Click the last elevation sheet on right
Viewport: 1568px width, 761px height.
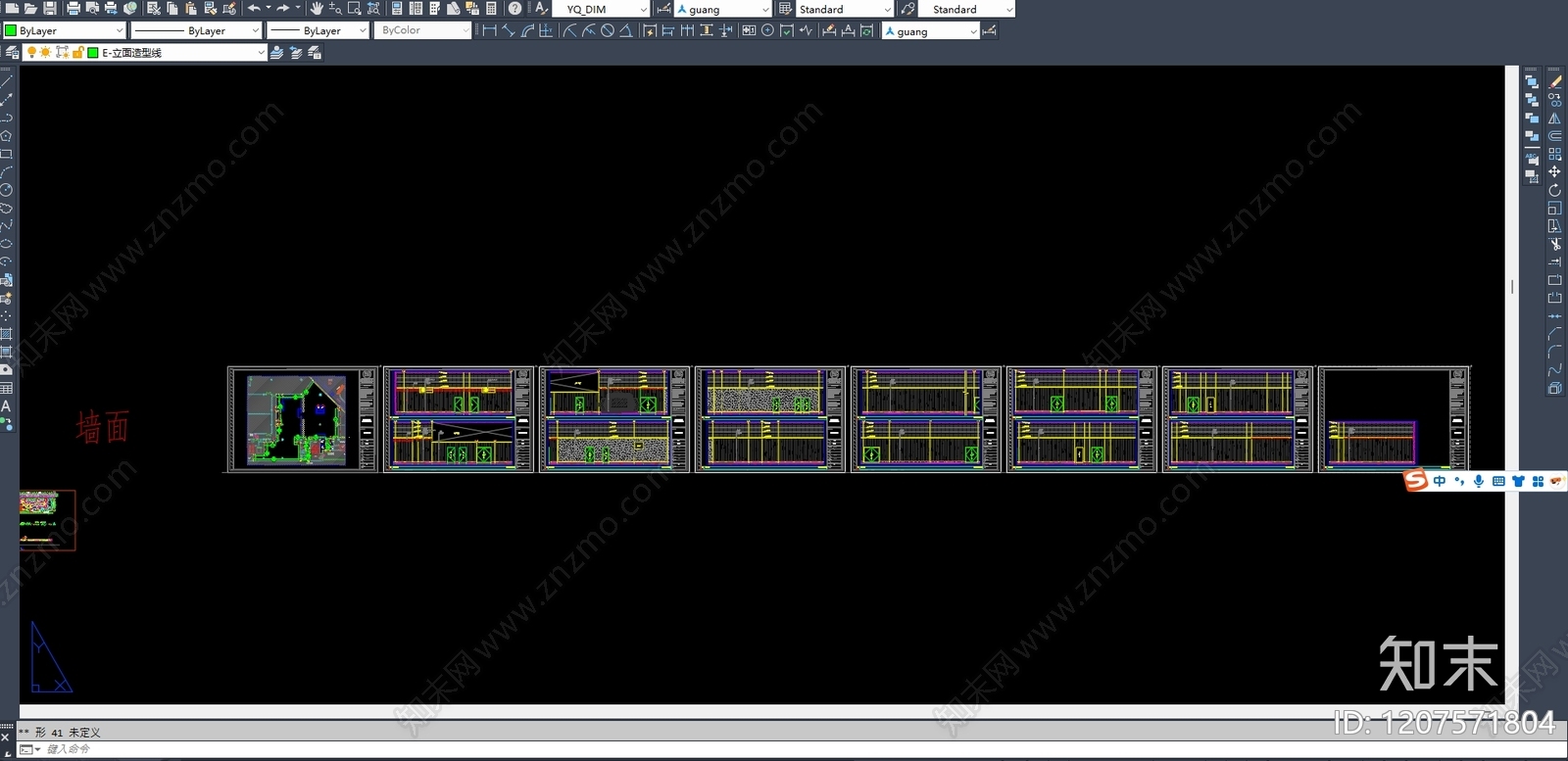click(1395, 419)
